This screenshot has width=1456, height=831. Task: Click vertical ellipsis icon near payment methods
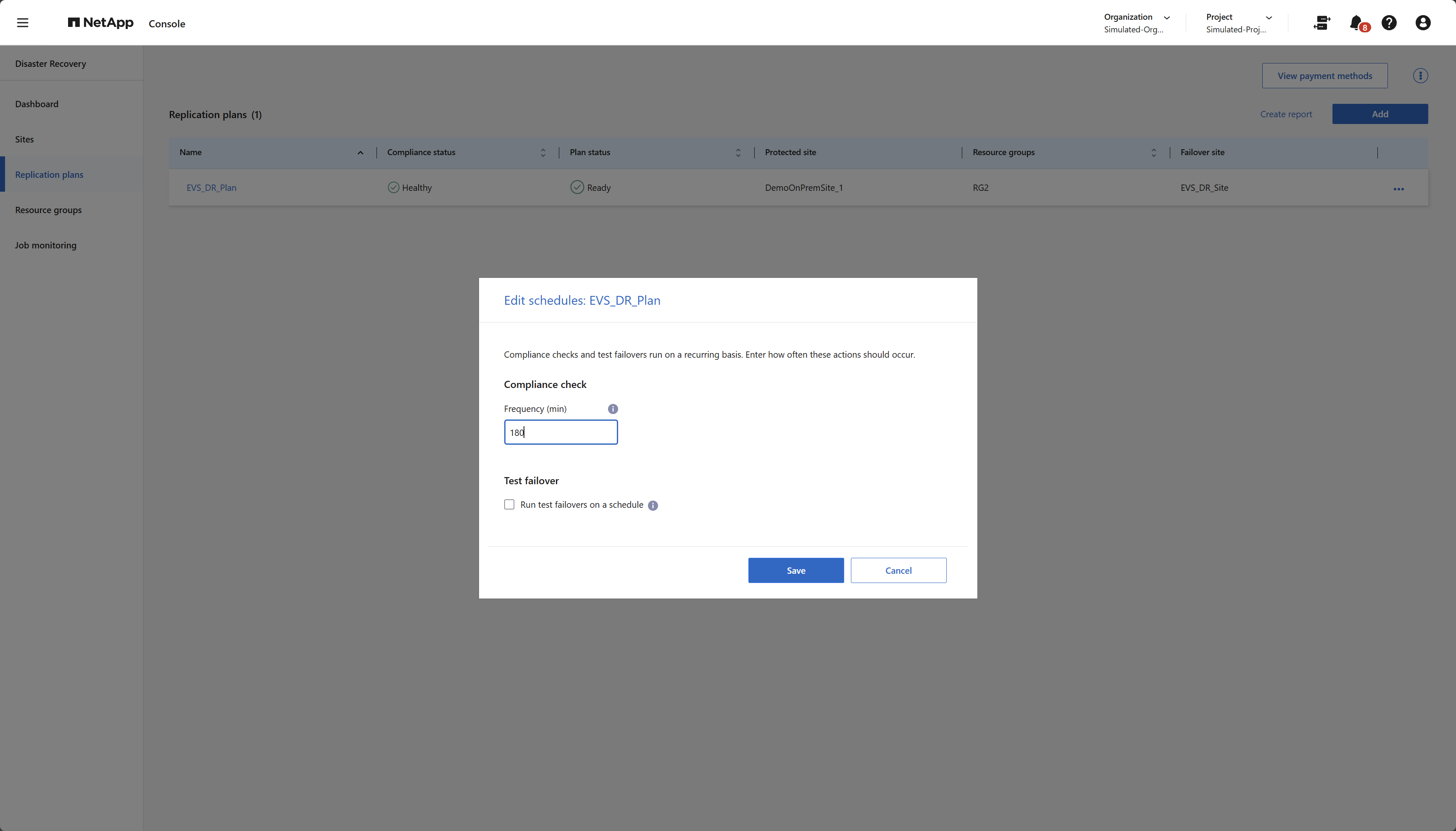[1420, 76]
